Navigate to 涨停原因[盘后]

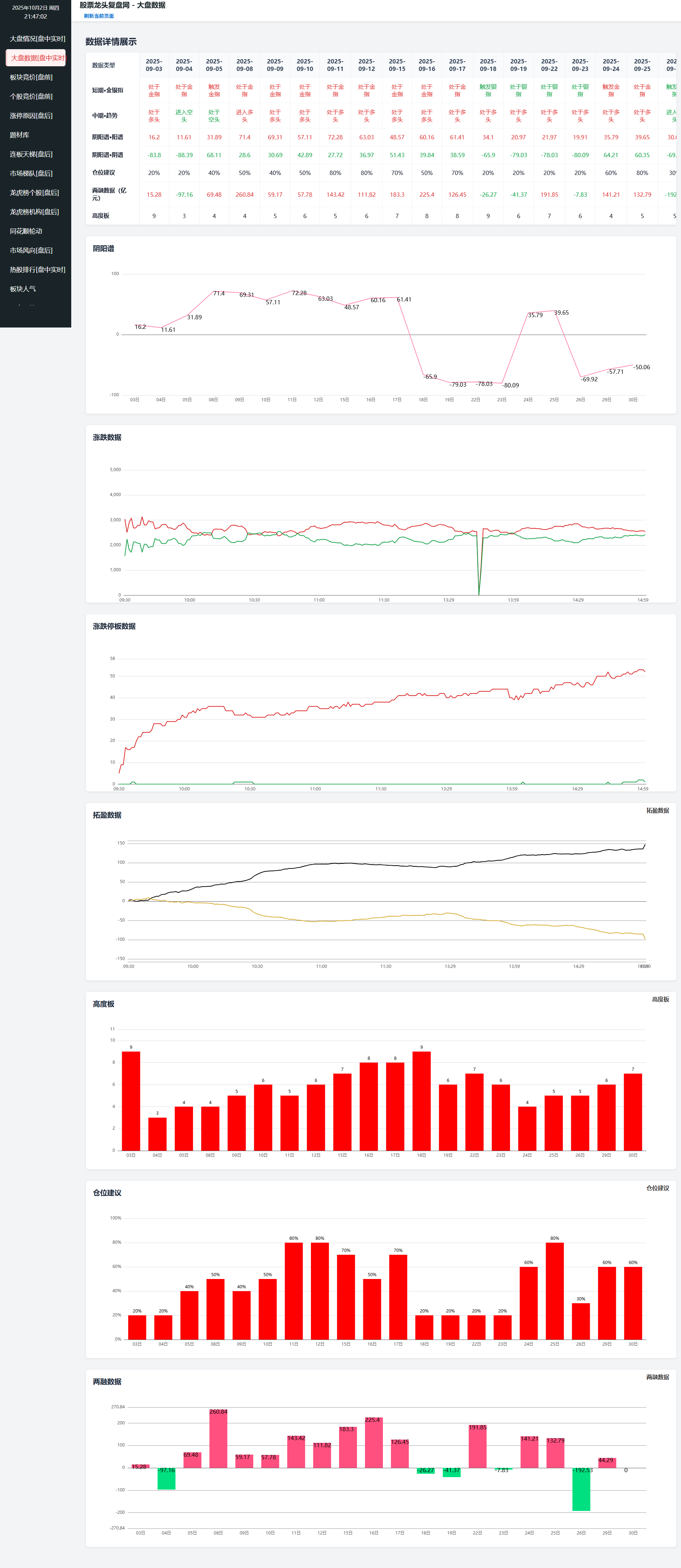(31, 116)
